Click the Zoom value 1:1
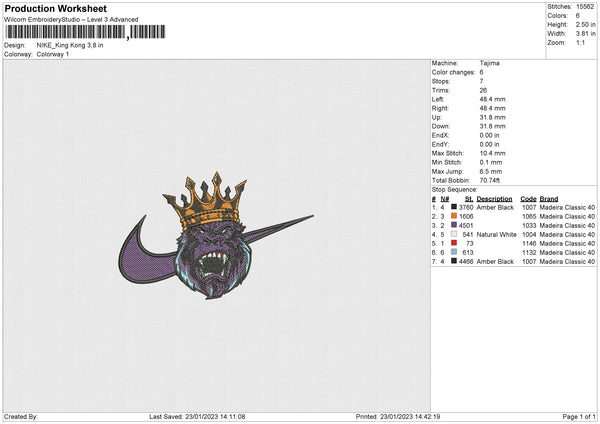600x424 pixels. coord(580,42)
